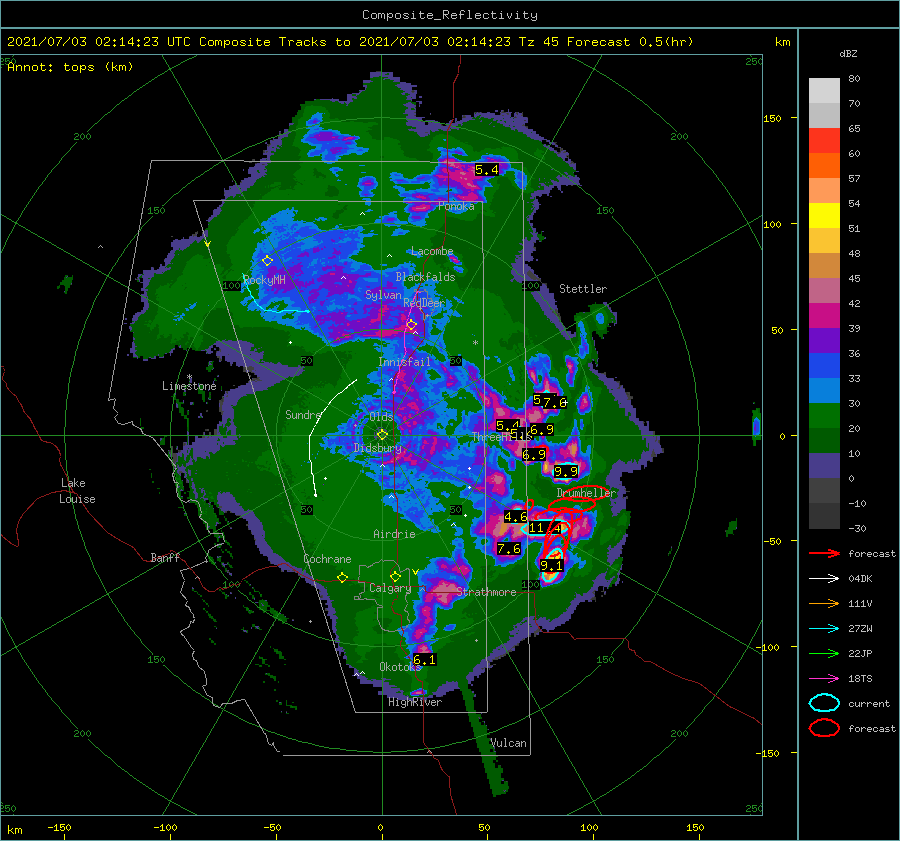Select the red swatch in the dBZ scale
The height and width of the screenshot is (841, 900).
pyautogui.click(x=824, y=141)
